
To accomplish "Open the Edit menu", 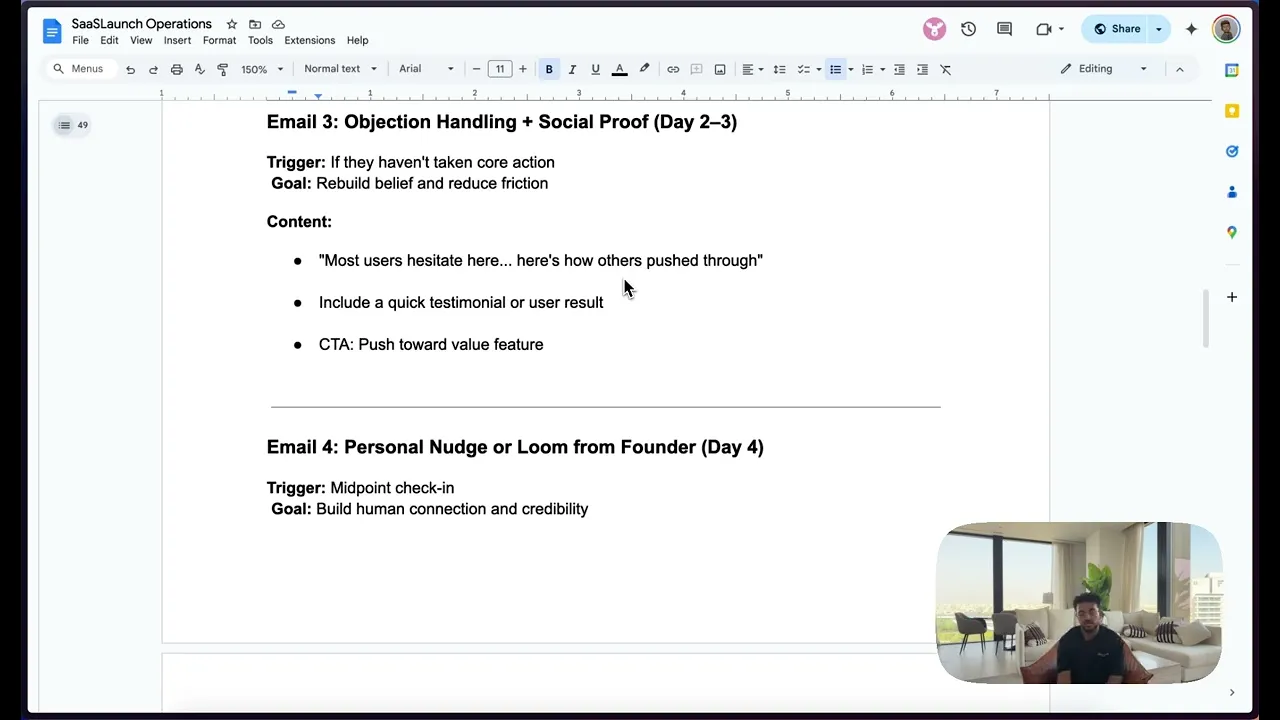I will (109, 40).
